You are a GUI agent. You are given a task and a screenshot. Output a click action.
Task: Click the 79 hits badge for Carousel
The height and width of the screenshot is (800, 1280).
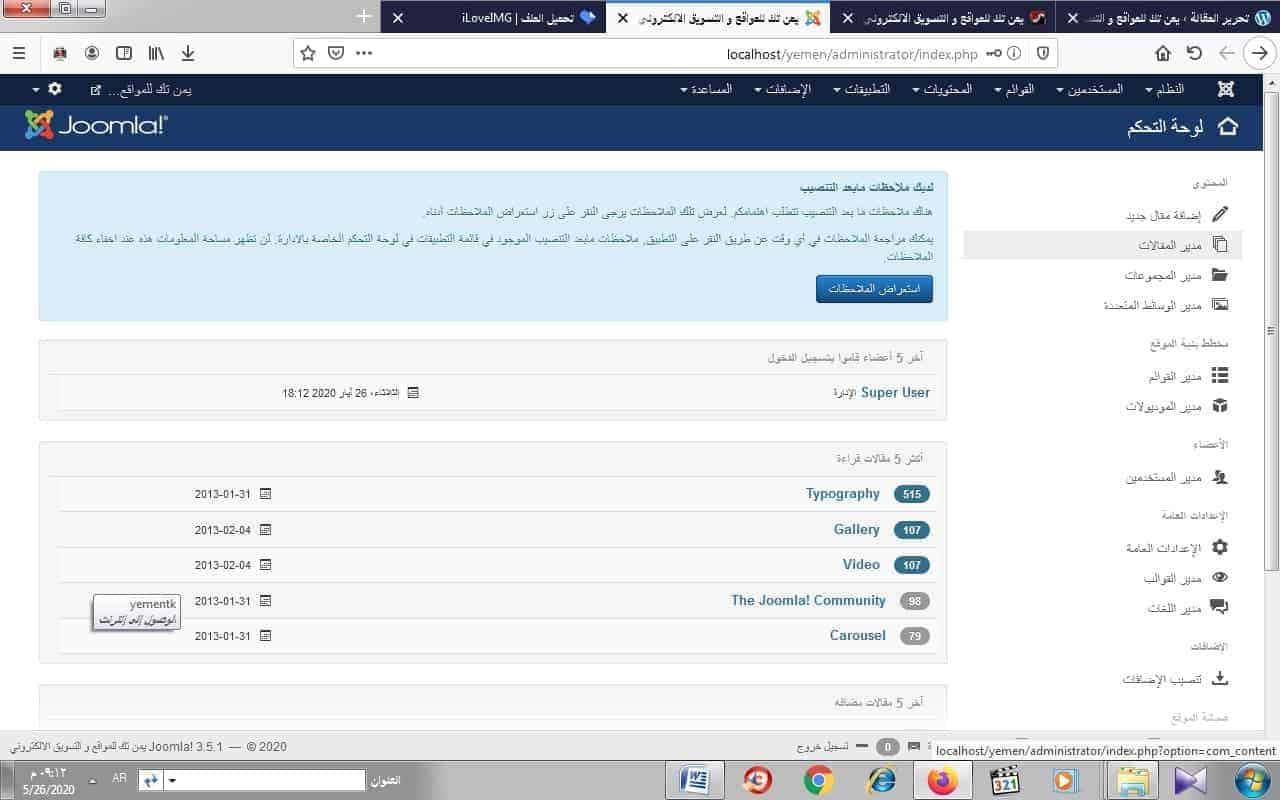(x=915, y=636)
